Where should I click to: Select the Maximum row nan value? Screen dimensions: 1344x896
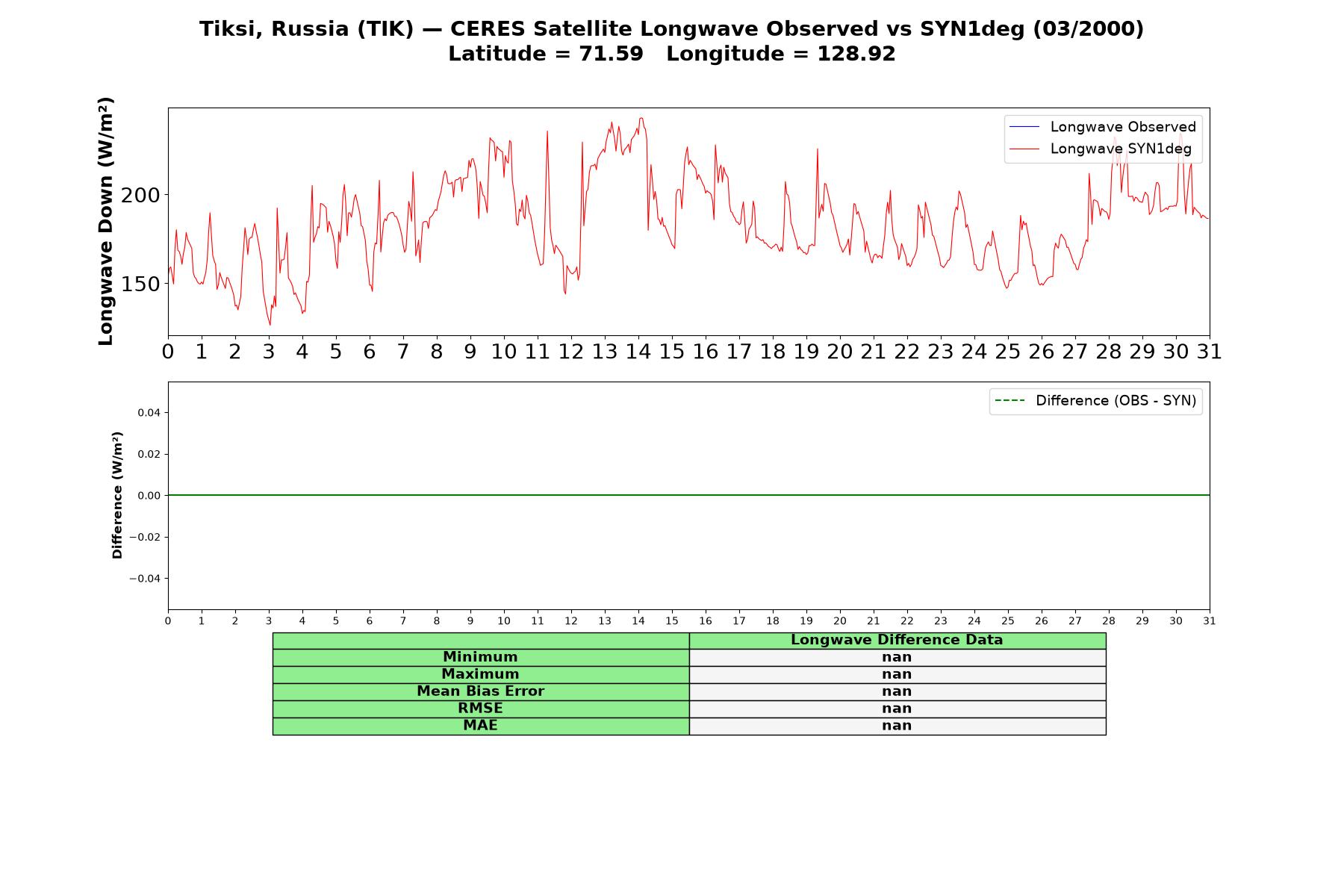[897, 674]
